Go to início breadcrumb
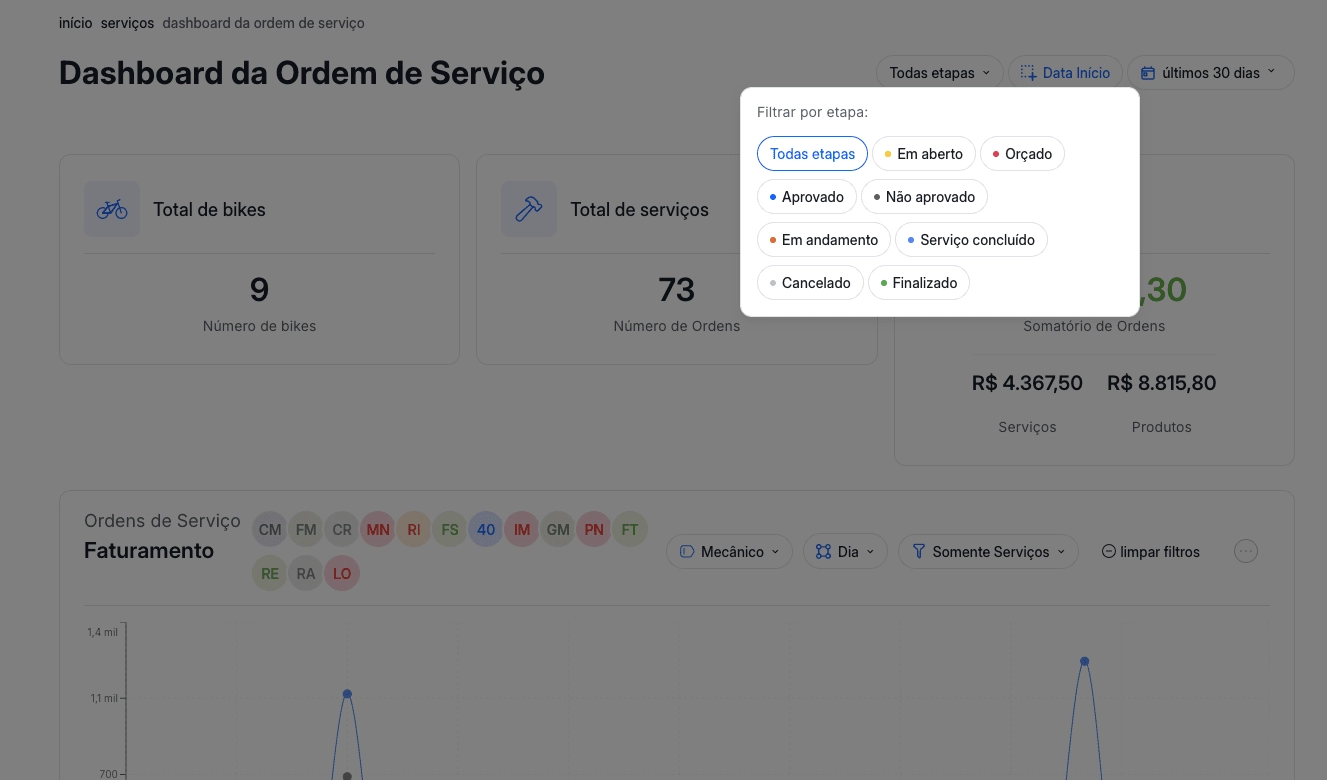This screenshot has width=1327, height=780. pos(75,23)
